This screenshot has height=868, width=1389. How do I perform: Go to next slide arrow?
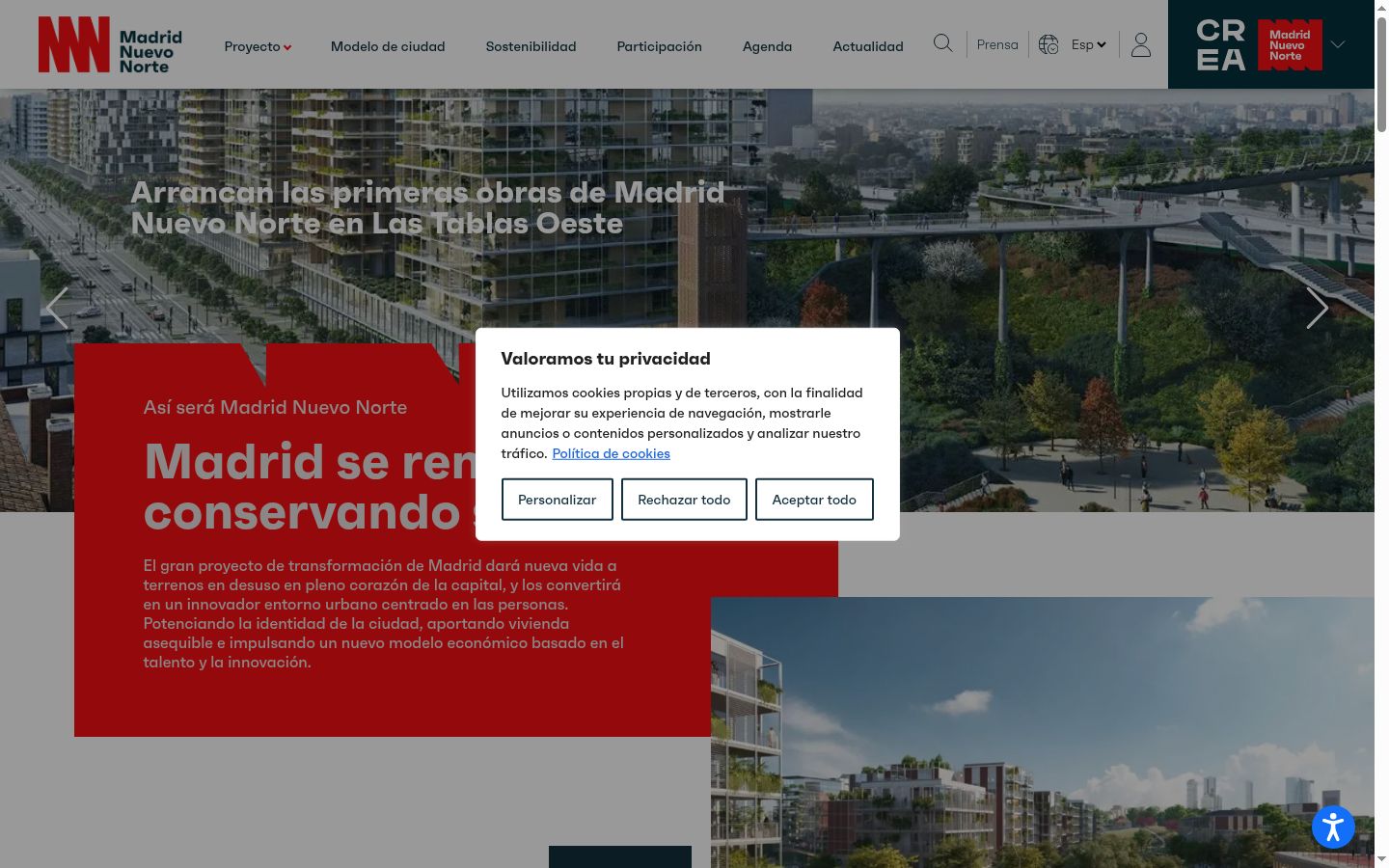tap(1318, 309)
